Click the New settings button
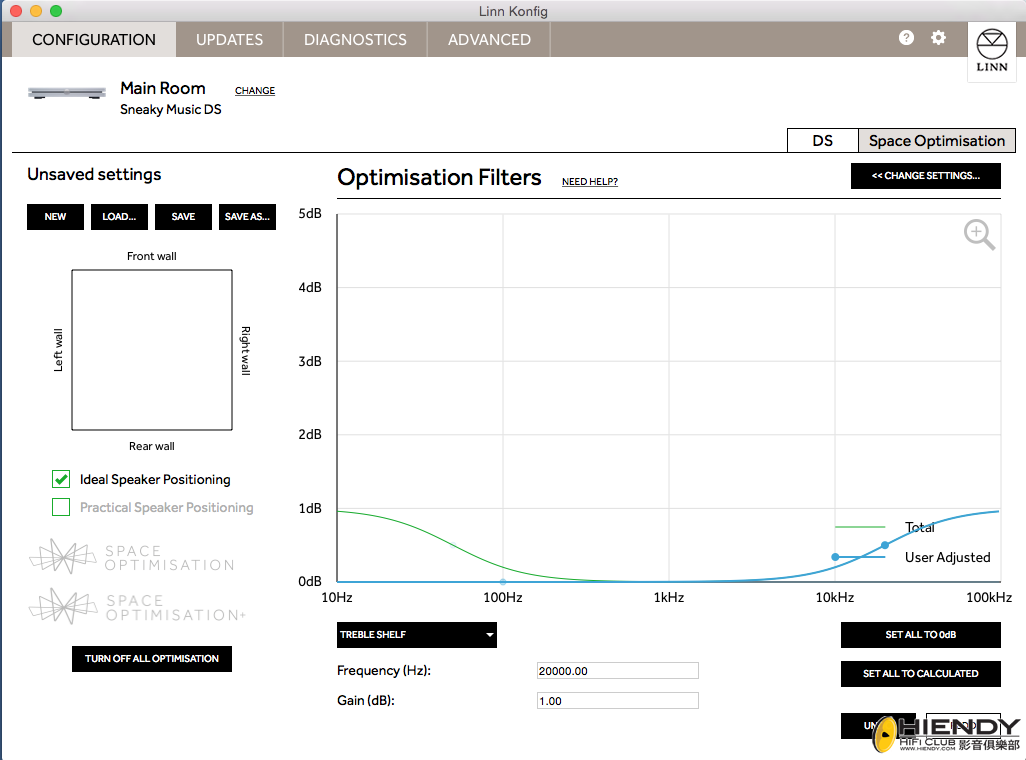 point(55,217)
